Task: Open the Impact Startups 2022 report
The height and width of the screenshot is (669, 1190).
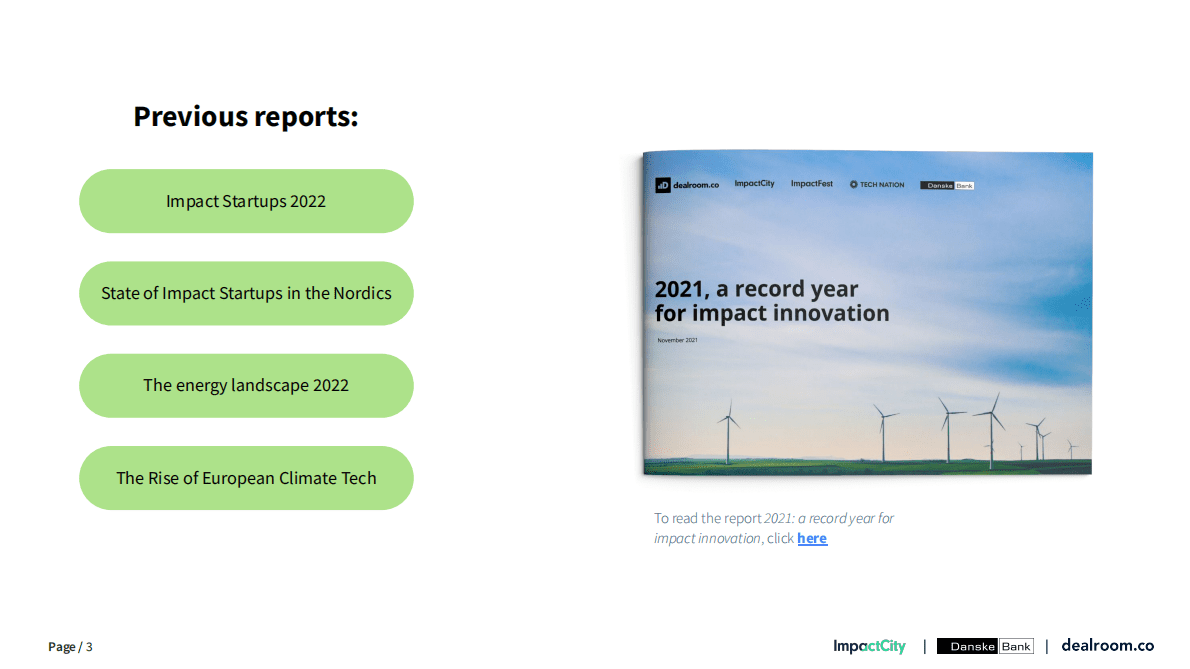Action: (246, 201)
